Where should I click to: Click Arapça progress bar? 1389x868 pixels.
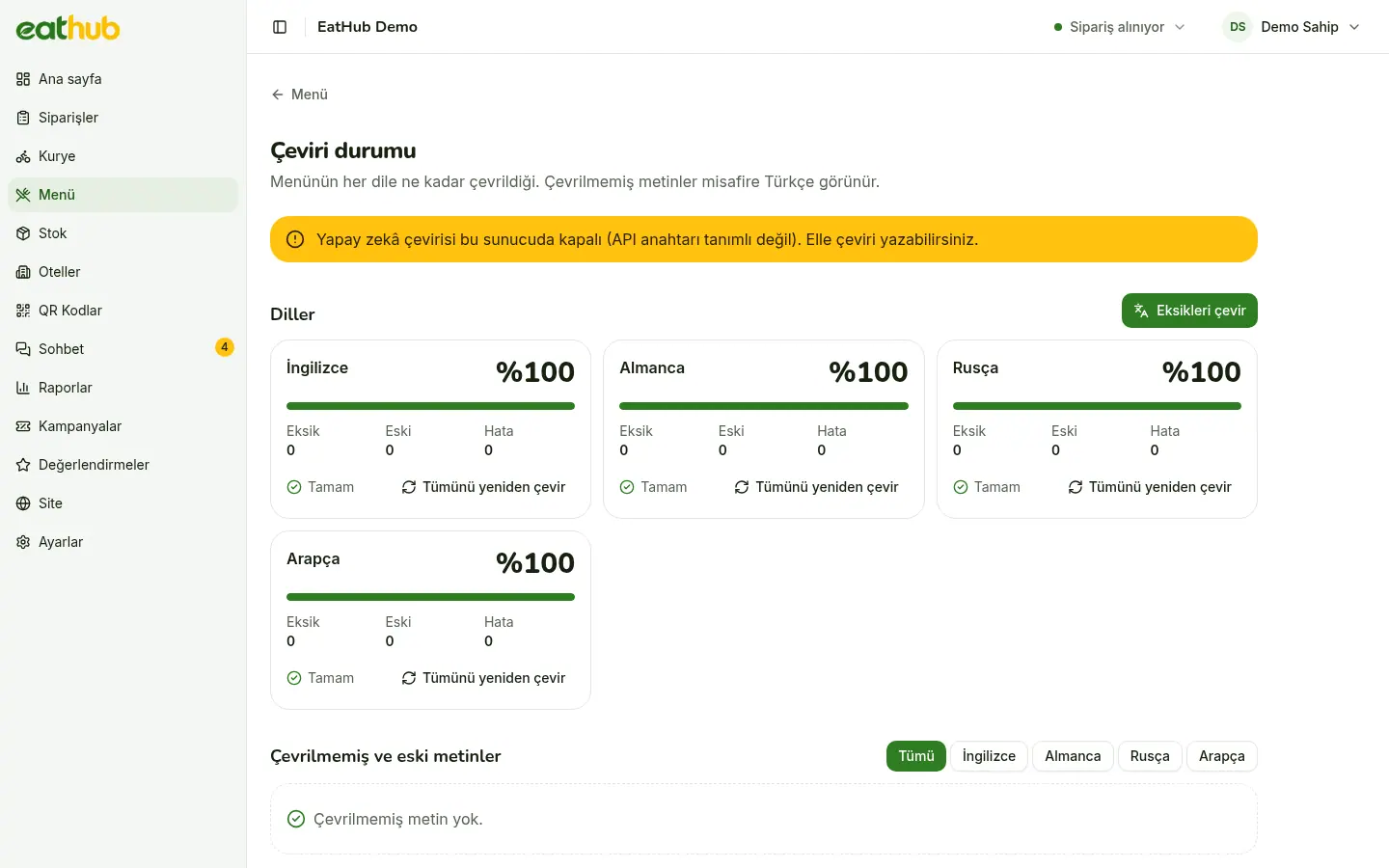point(430,597)
